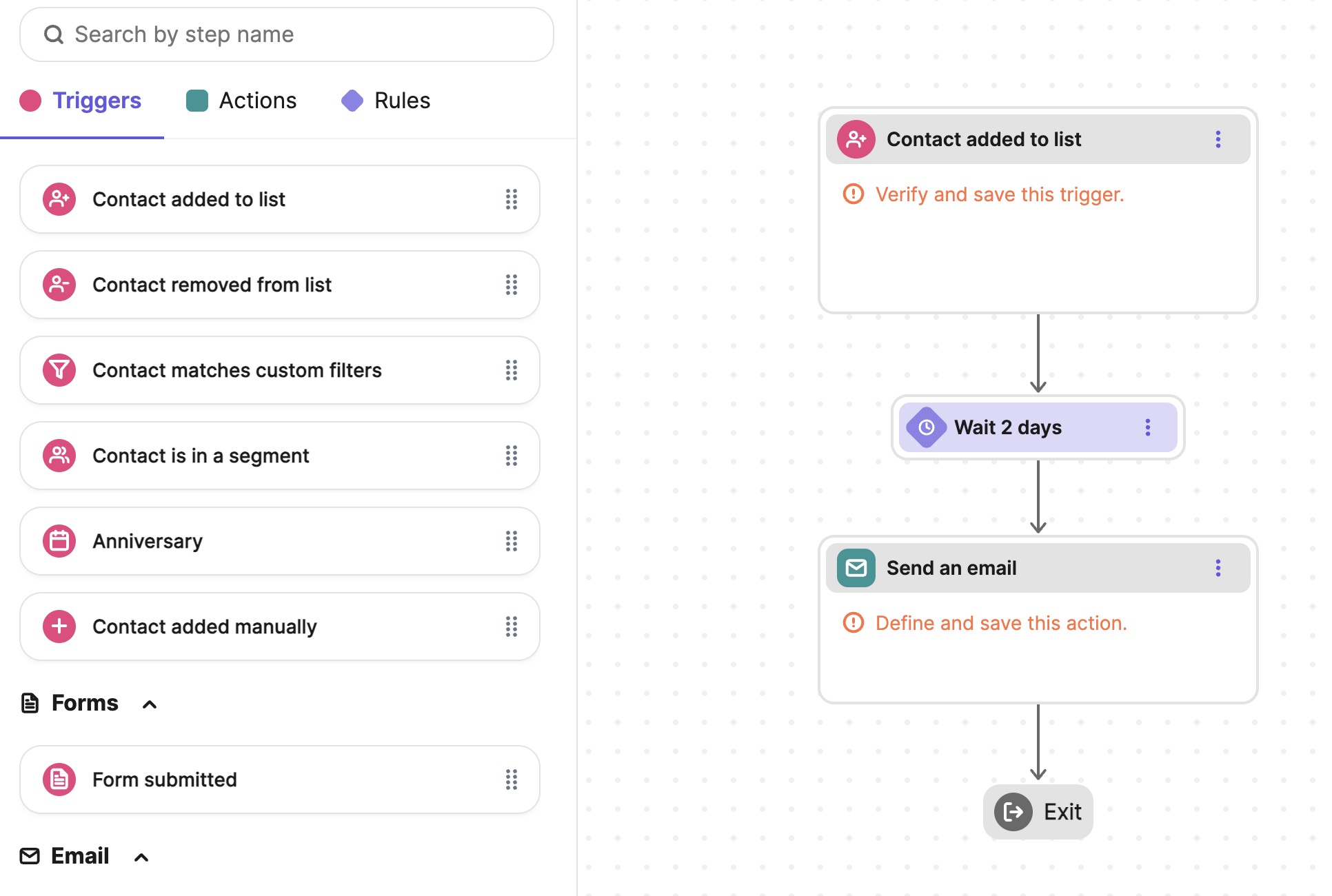Collapse the Email section
Image resolution: width=1332 pixels, height=896 pixels.
pos(141,857)
